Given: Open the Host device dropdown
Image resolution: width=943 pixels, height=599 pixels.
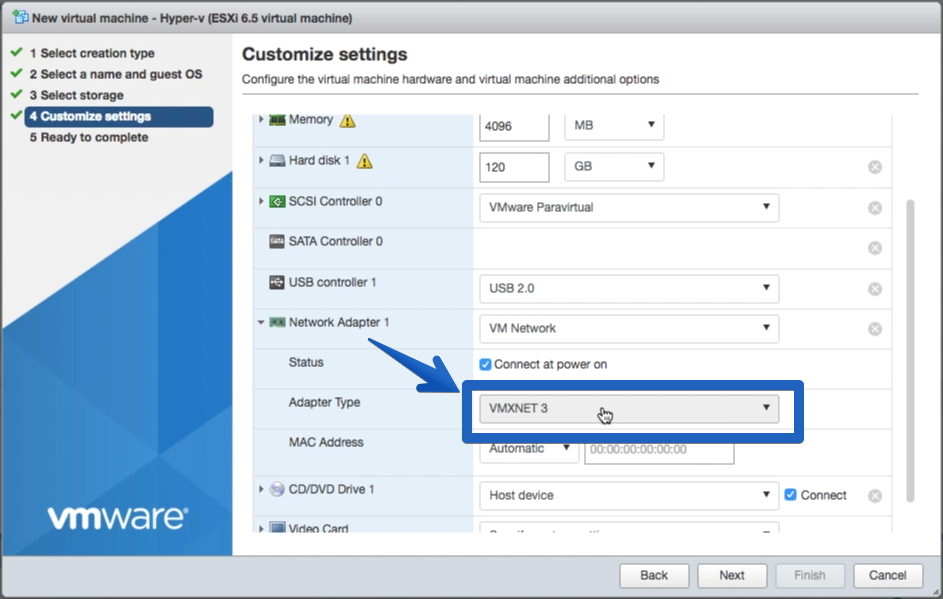Looking at the screenshot, I should tap(629, 496).
